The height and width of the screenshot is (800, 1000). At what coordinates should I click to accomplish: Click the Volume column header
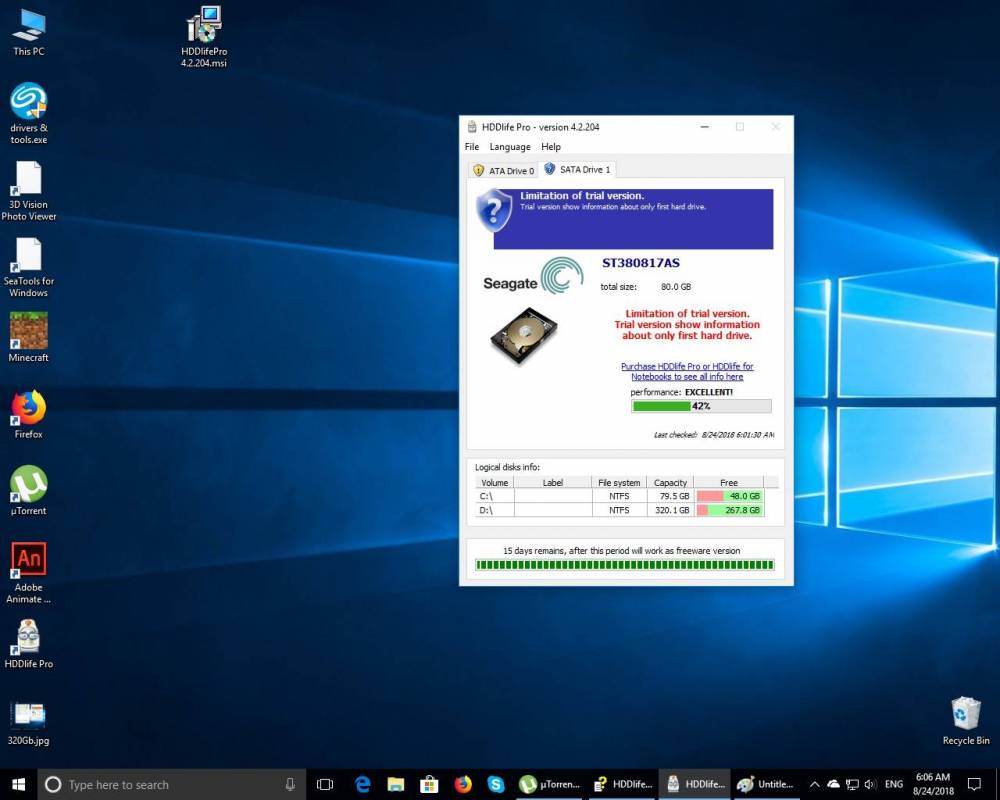pyautogui.click(x=494, y=482)
